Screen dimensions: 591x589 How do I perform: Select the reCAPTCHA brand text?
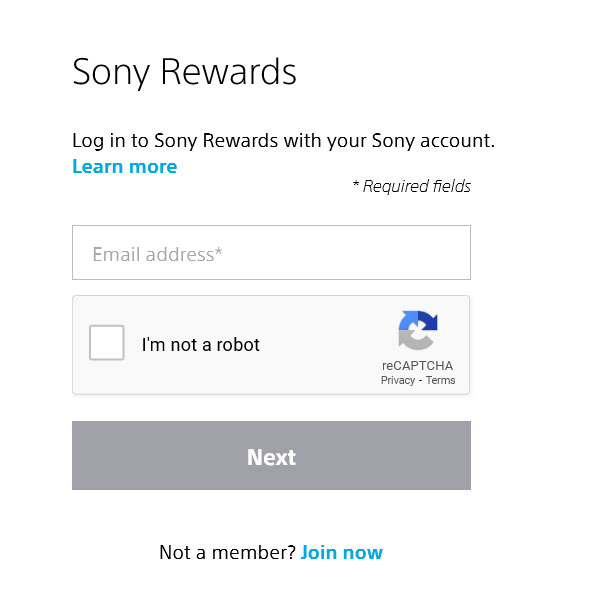tap(418, 366)
